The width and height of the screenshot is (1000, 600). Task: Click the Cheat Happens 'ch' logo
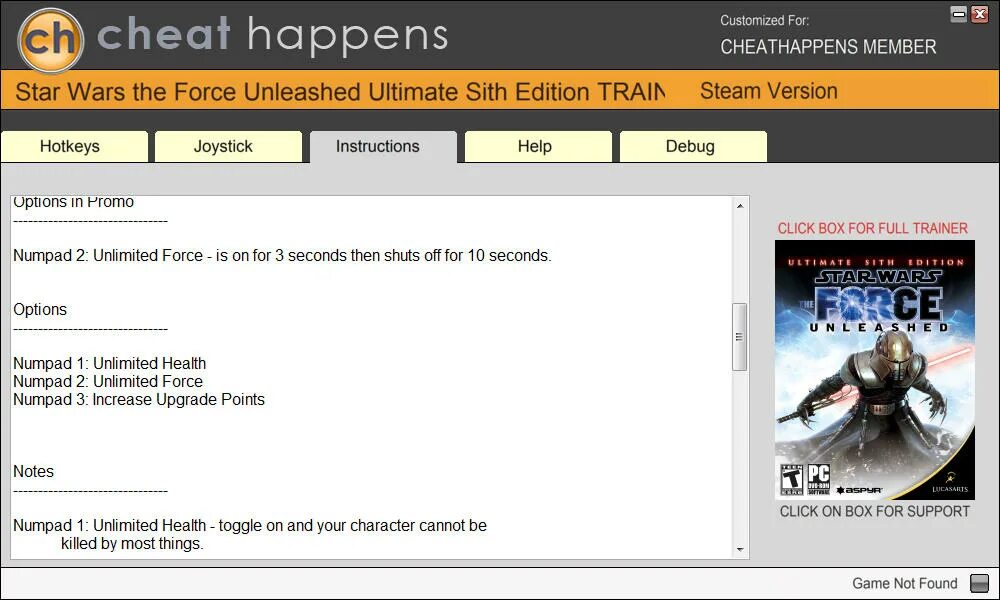(50, 40)
